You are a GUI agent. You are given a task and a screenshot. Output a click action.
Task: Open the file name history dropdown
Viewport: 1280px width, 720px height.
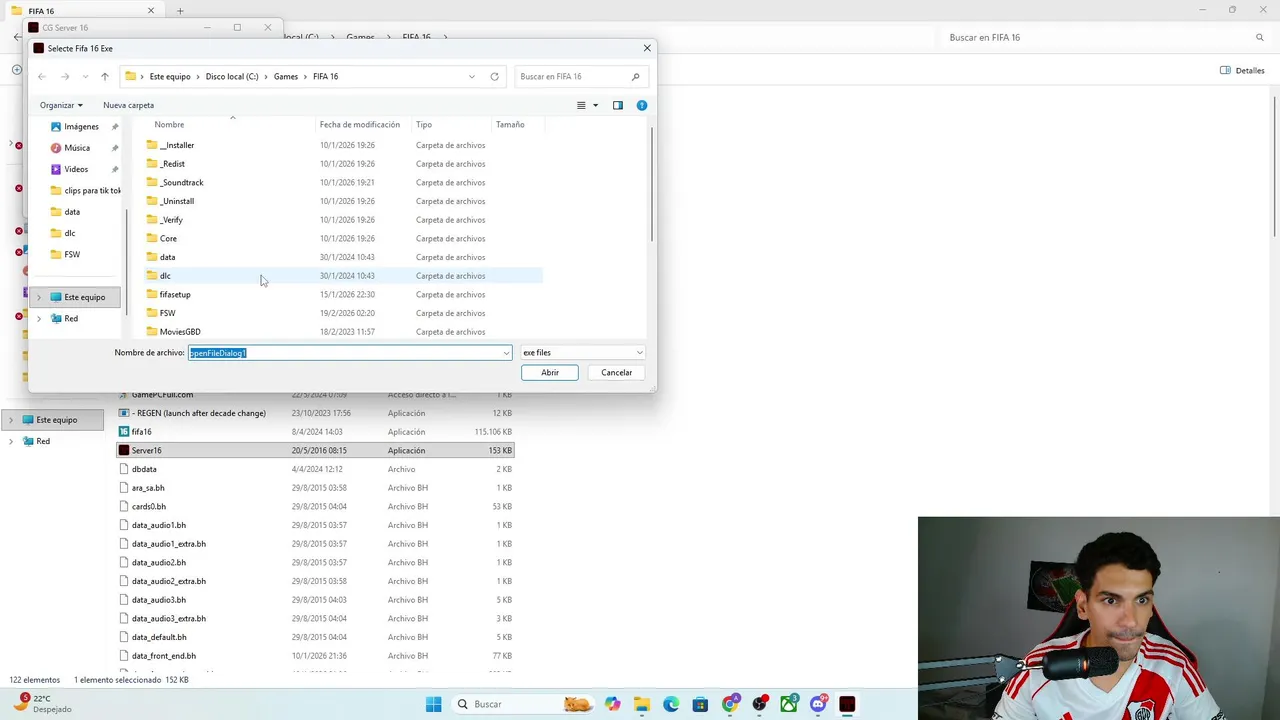[506, 352]
